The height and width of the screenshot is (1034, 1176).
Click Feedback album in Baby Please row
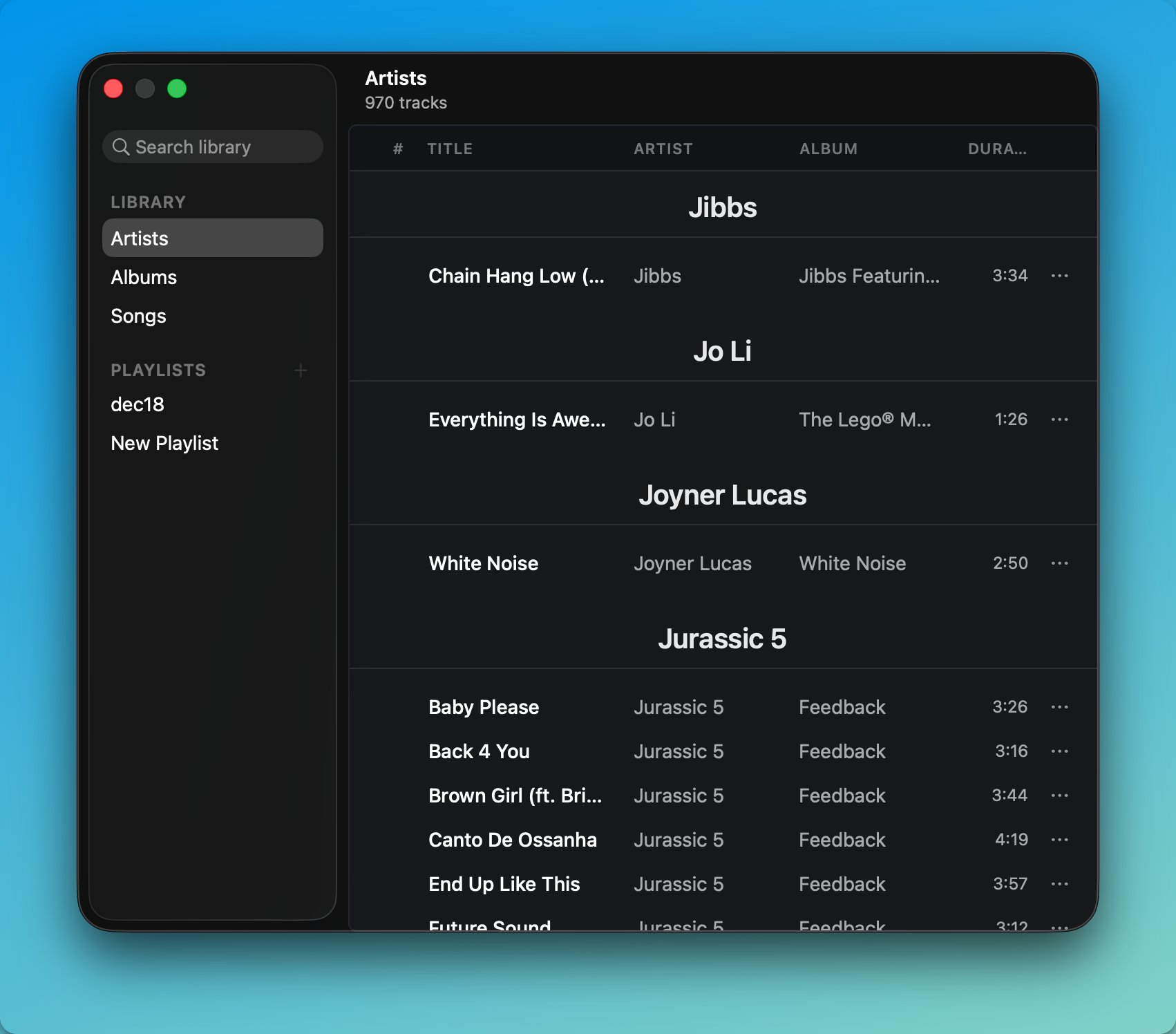(x=842, y=707)
